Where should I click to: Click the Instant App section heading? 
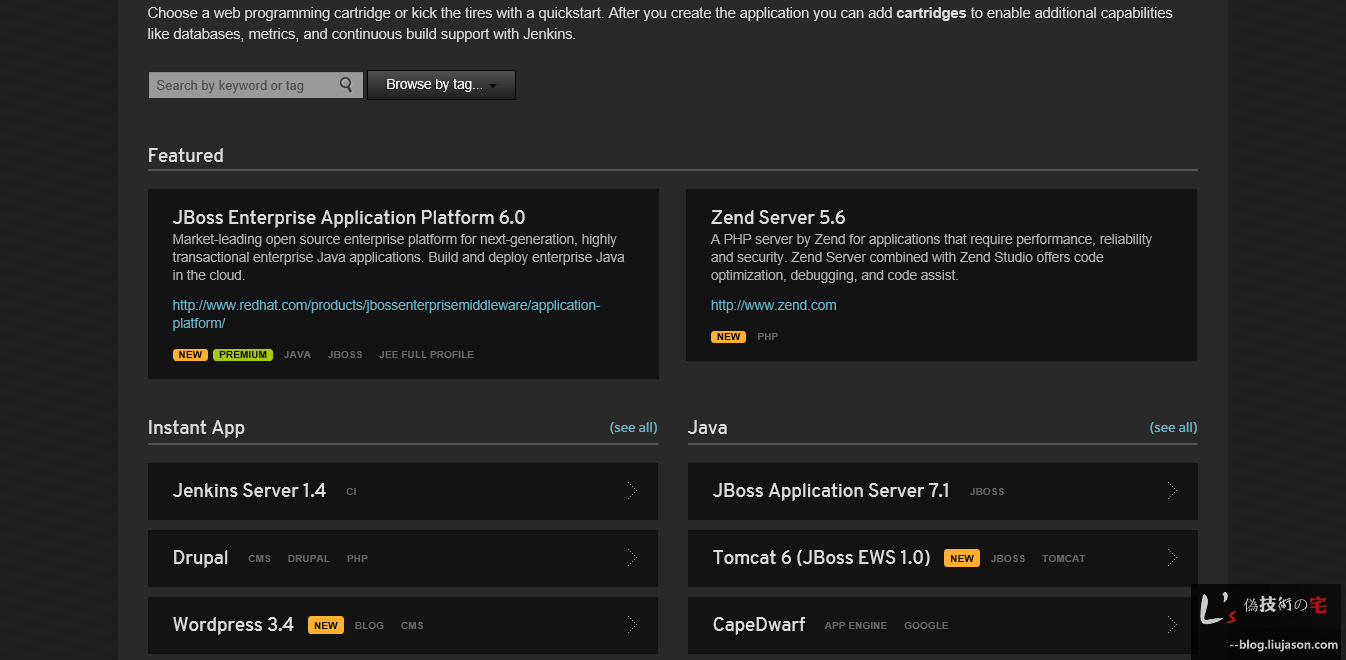(196, 428)
